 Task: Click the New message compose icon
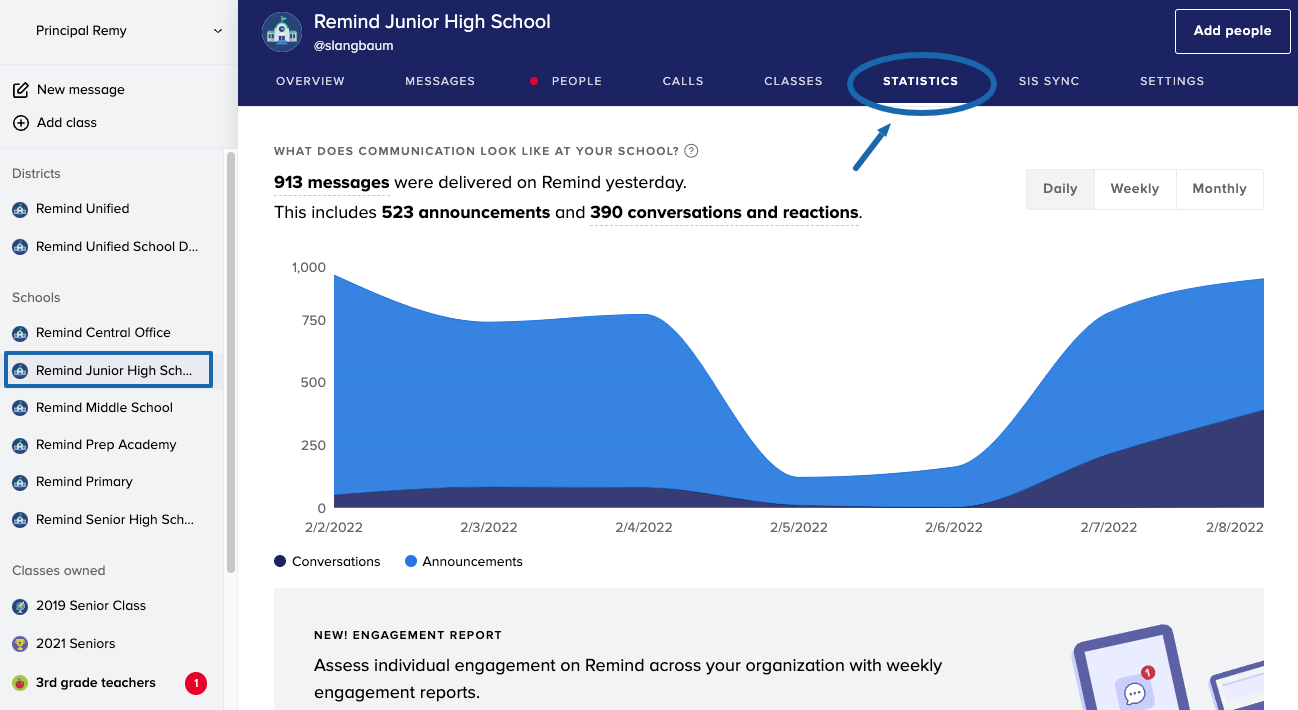pyautogui.click(x=20, y=90)
